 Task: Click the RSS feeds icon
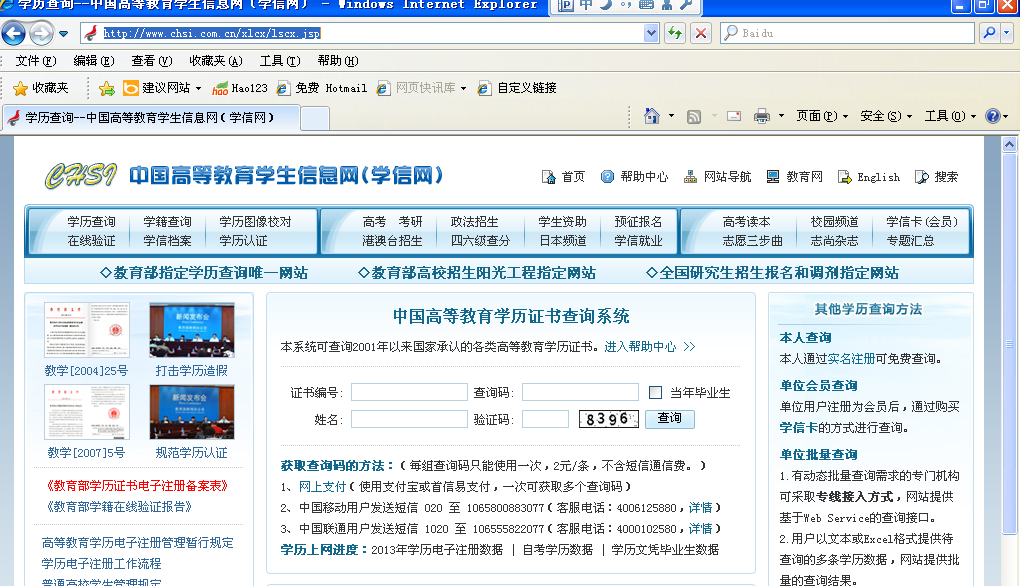point(694,116)
